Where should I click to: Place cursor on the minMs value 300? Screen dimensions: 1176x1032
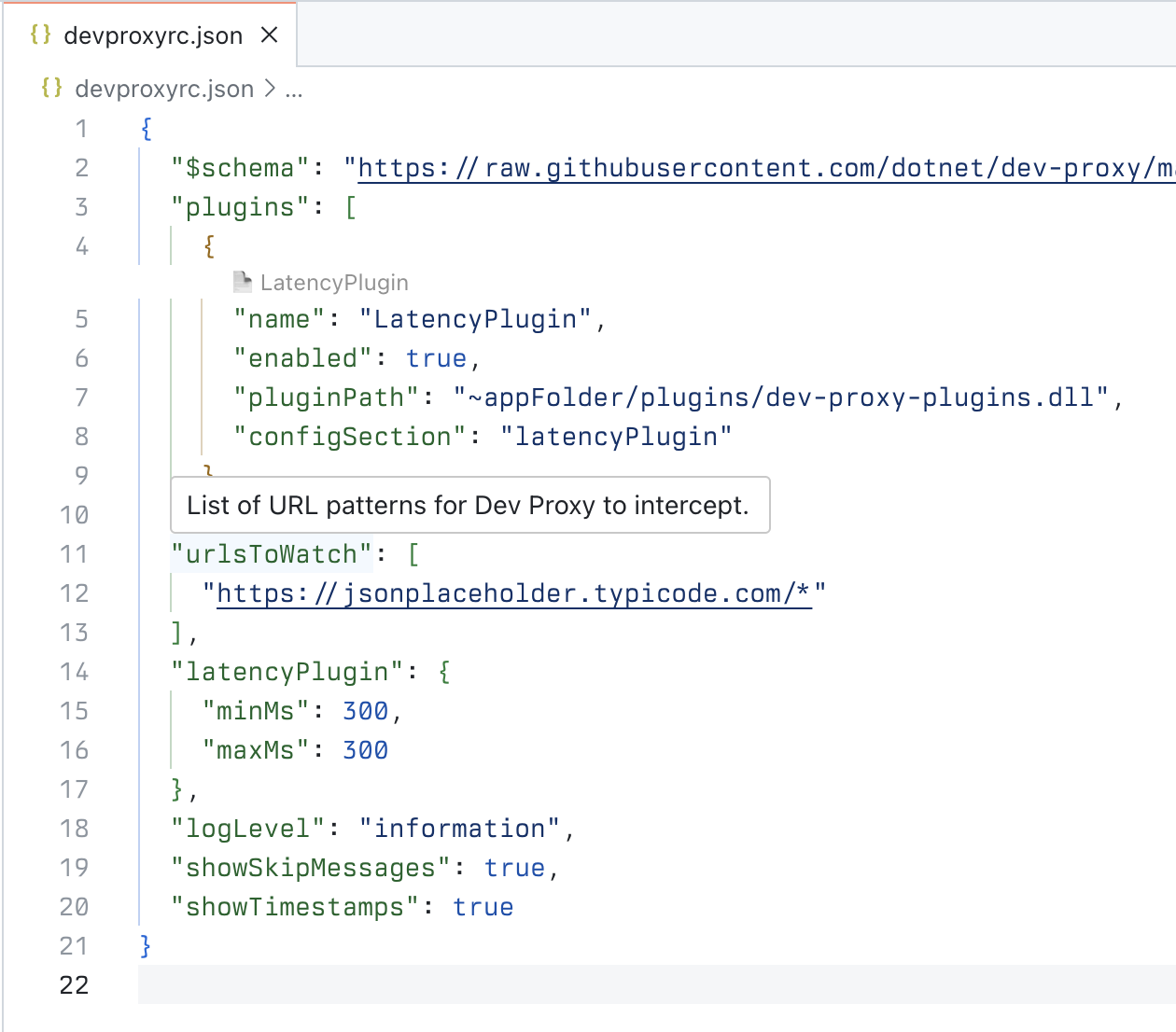pyautogui.click(x=364, y=710)
